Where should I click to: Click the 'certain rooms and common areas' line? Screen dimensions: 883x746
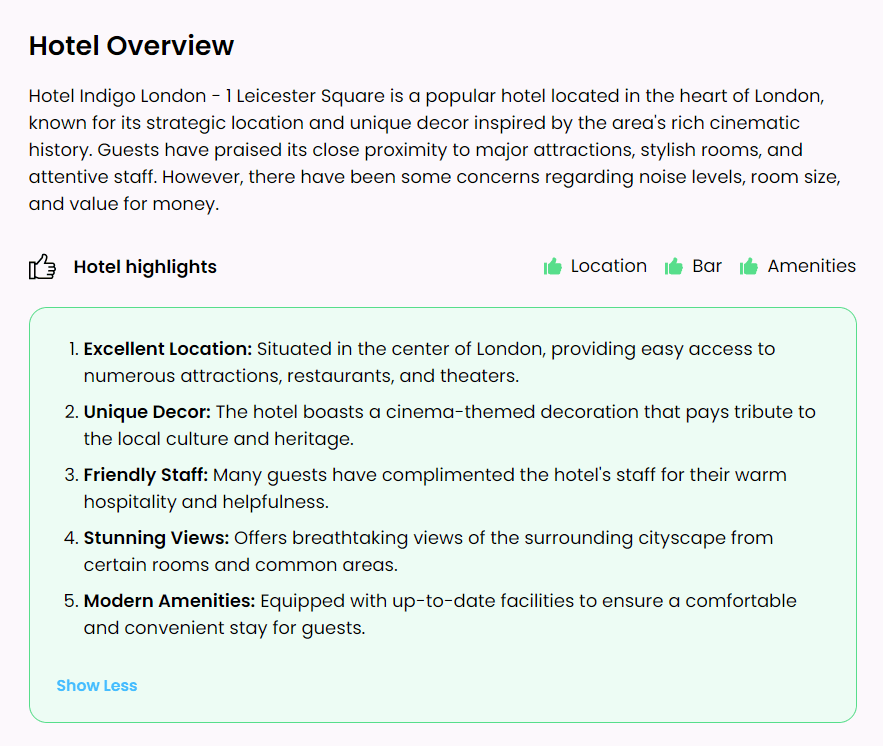click(x=240, y=565)
